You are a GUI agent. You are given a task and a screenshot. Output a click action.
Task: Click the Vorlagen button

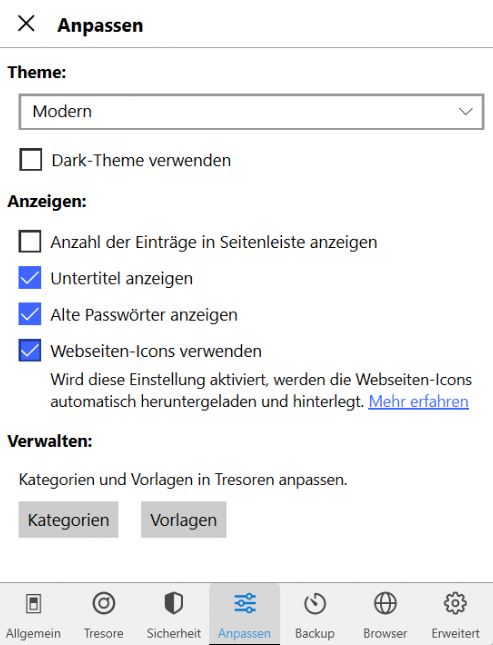point(184,520)
